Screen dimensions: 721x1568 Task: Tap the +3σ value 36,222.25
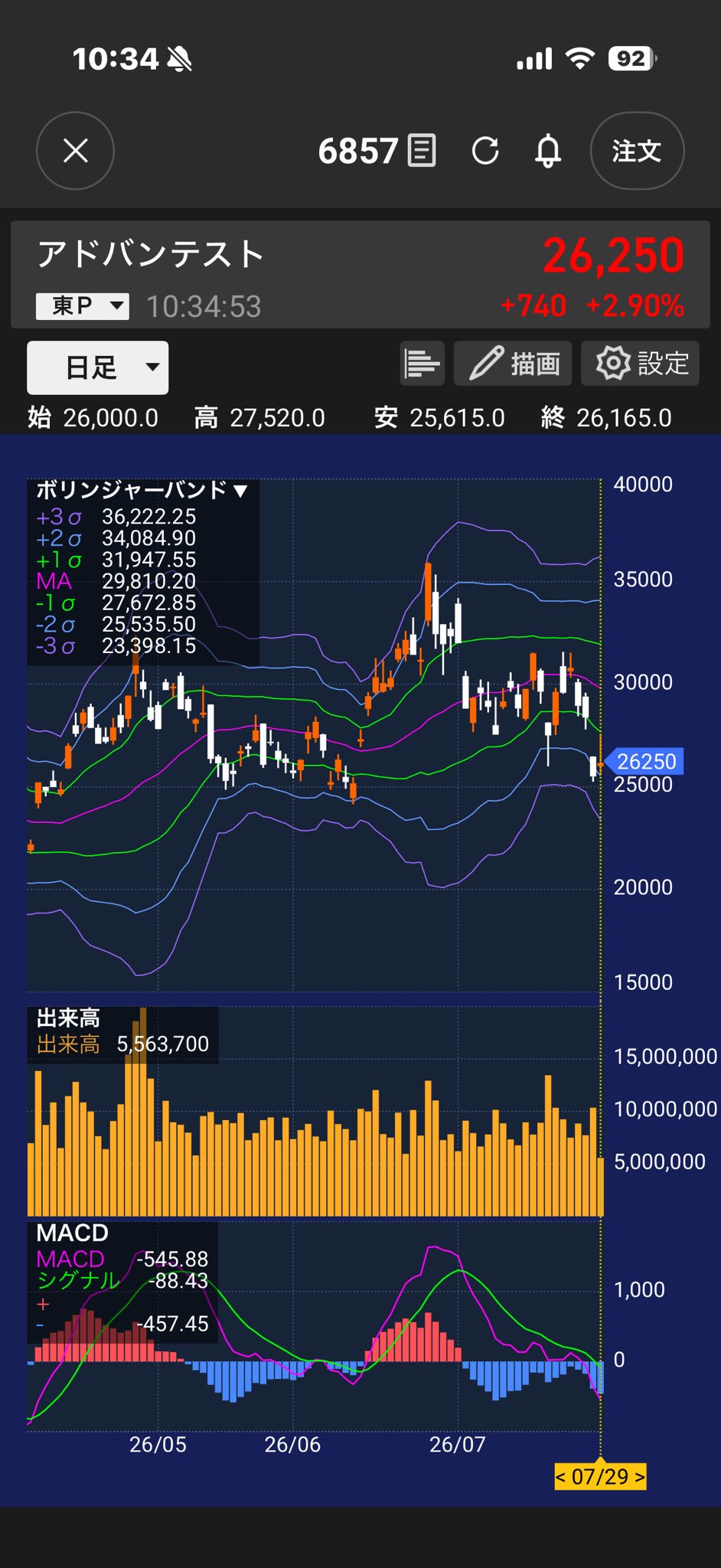pyautogui.click(x=148, y=517)
